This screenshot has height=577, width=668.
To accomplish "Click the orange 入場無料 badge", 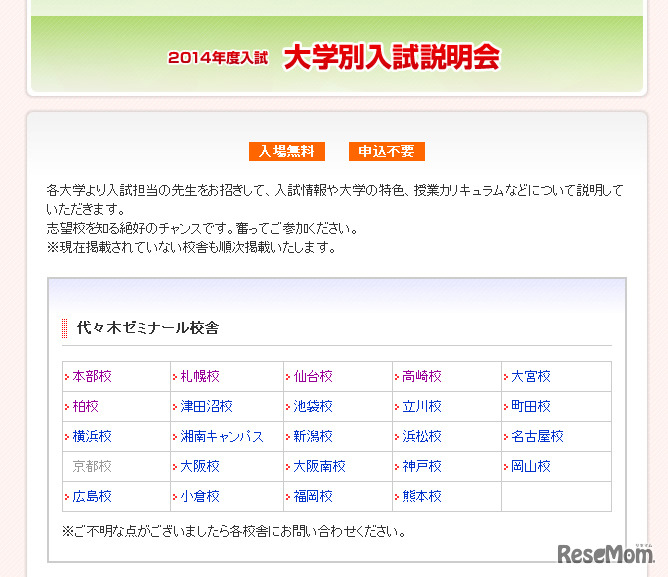I will click(x=287, y=151).
